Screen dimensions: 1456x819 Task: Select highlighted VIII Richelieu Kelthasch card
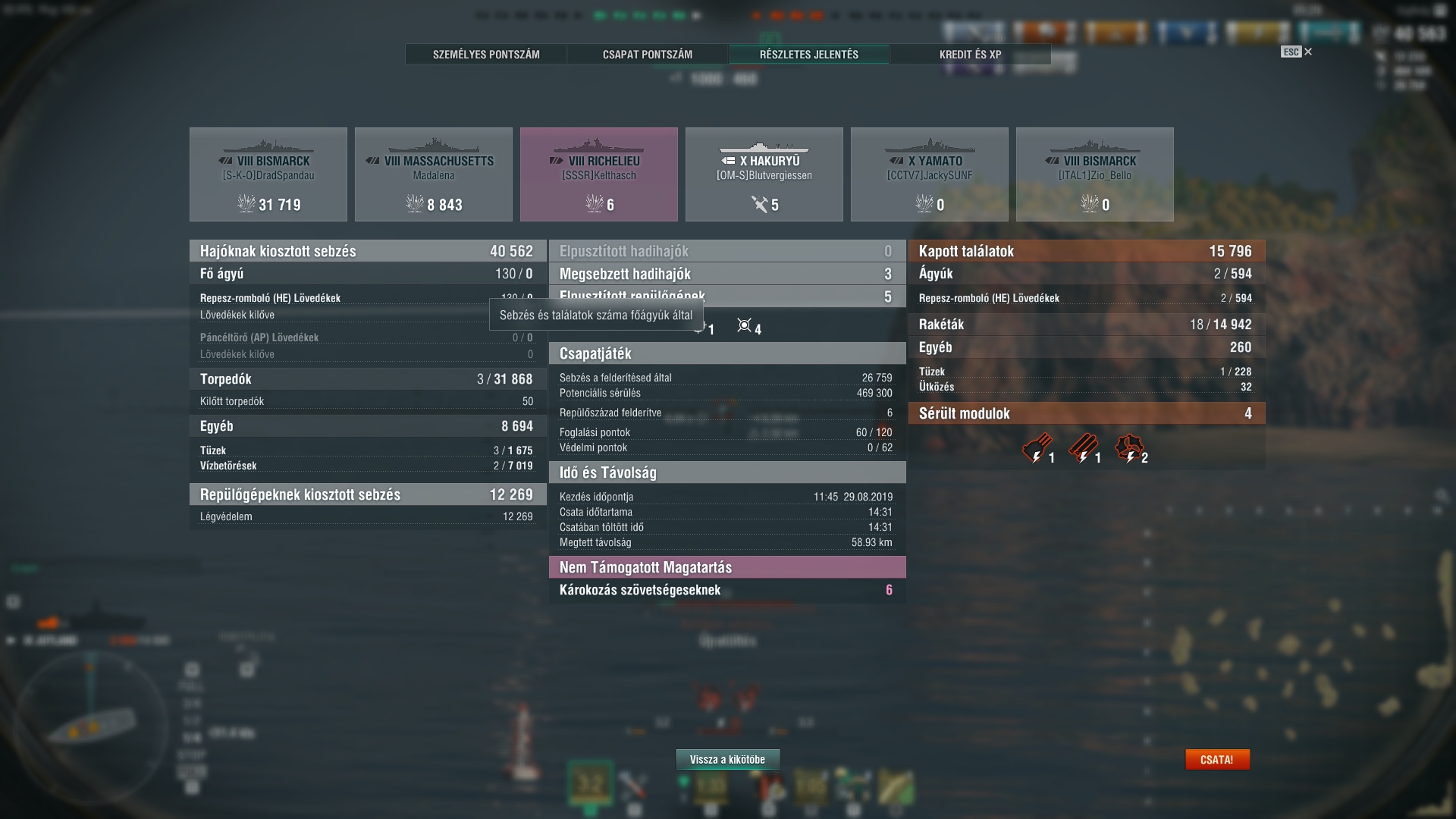pyautogui.click(x=599, y=174)
